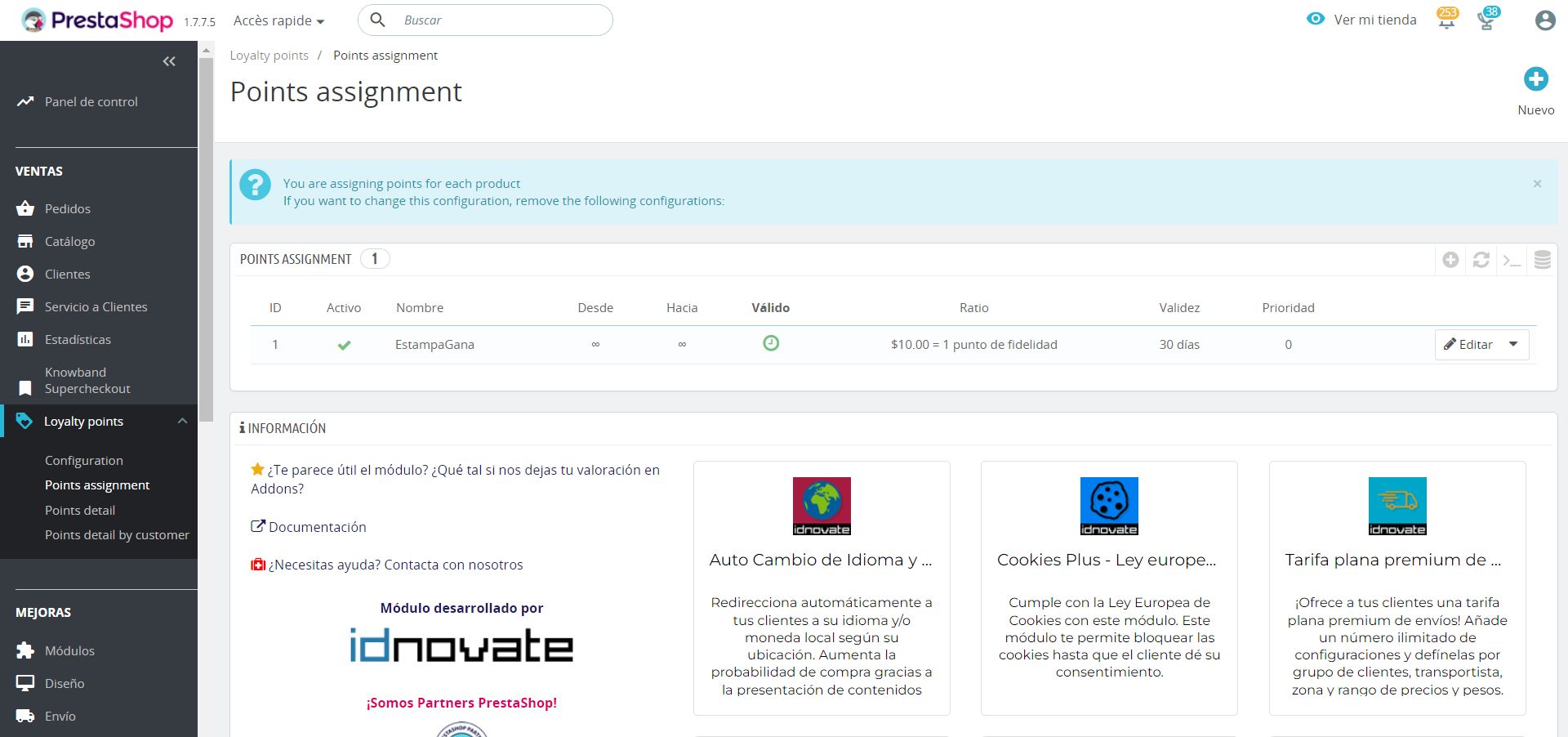Open Knowband Supercheckout menu
The height and width of the screenshot is (737, 1568).
[x=87, y=380]
